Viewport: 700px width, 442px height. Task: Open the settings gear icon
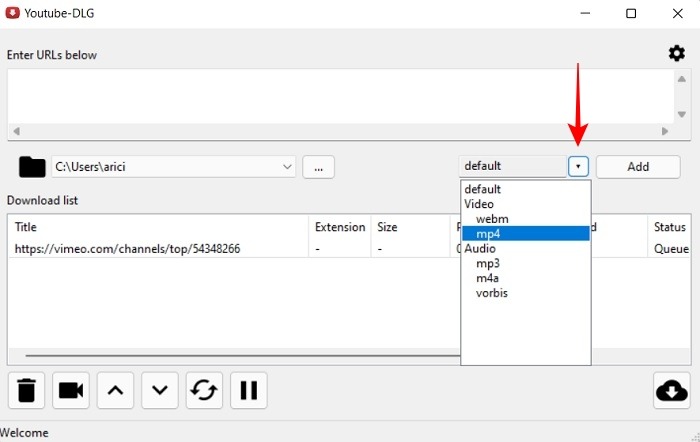(x=676, y=54)
